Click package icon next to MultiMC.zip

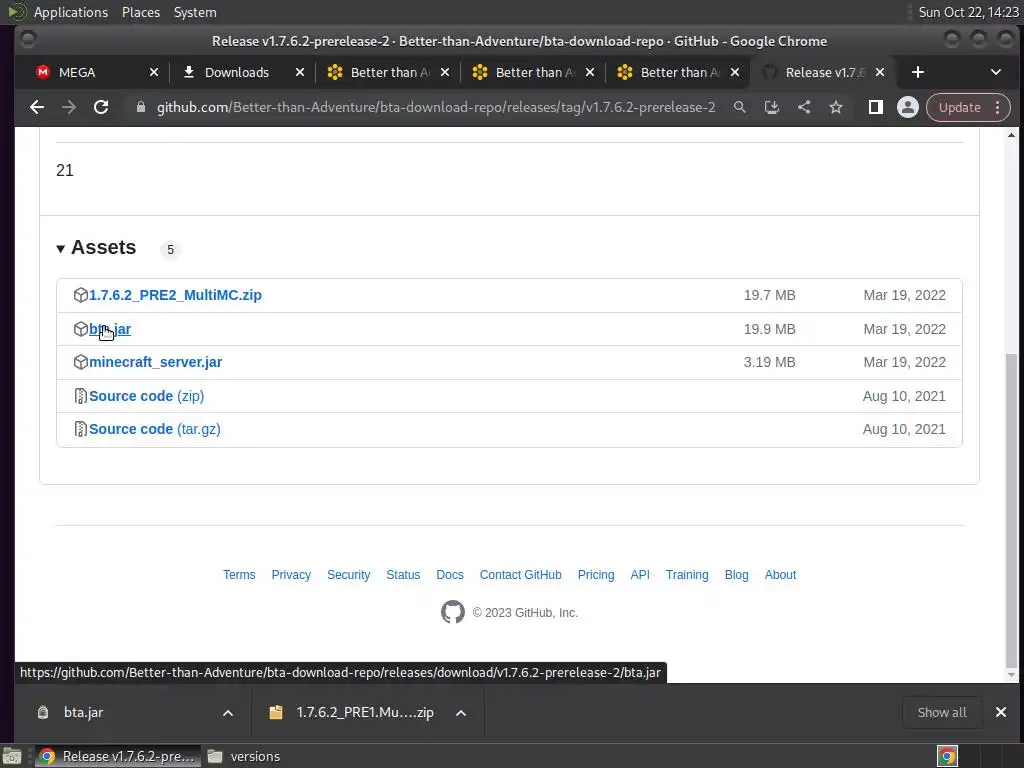click(80, 295)
